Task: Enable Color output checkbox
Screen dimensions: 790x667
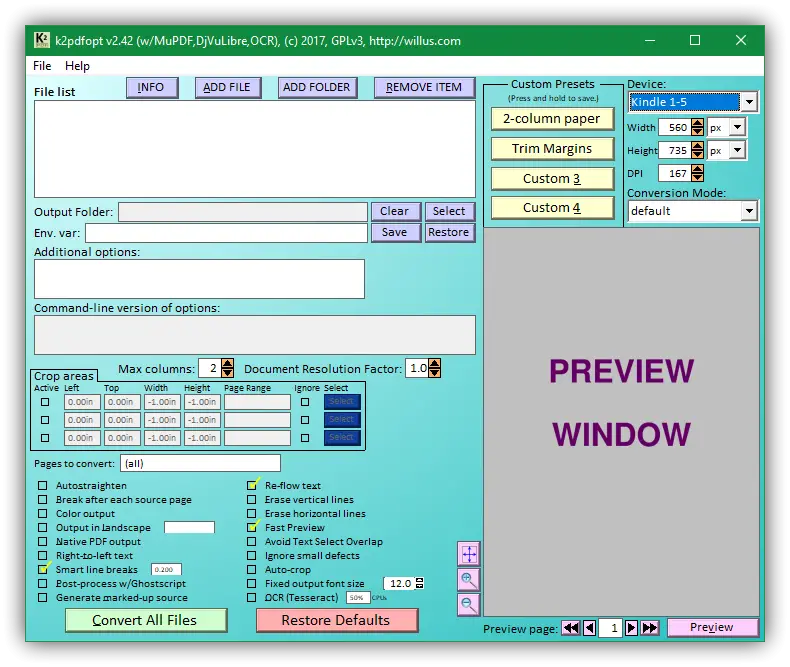Action: click(x=43, y=514)
